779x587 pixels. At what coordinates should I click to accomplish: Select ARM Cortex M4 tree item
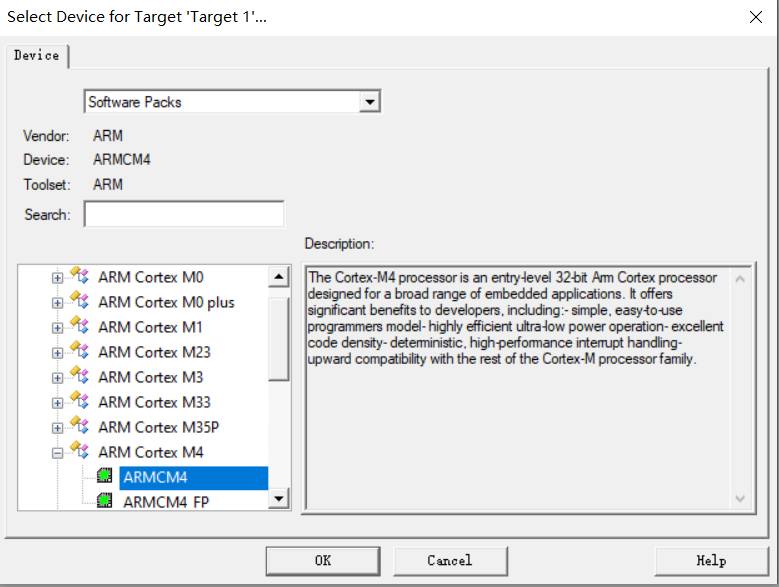point(151,452)
